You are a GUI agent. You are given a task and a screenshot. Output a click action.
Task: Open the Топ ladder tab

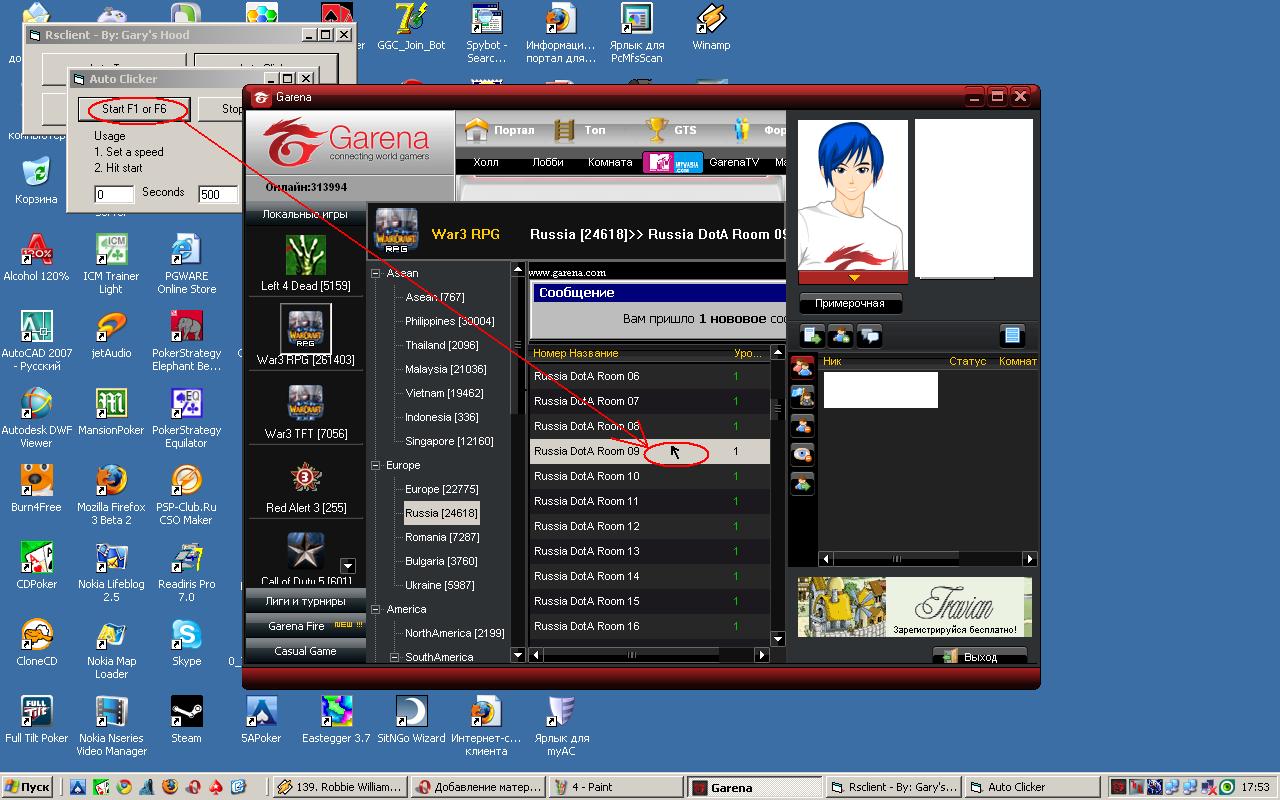(565, 130)
